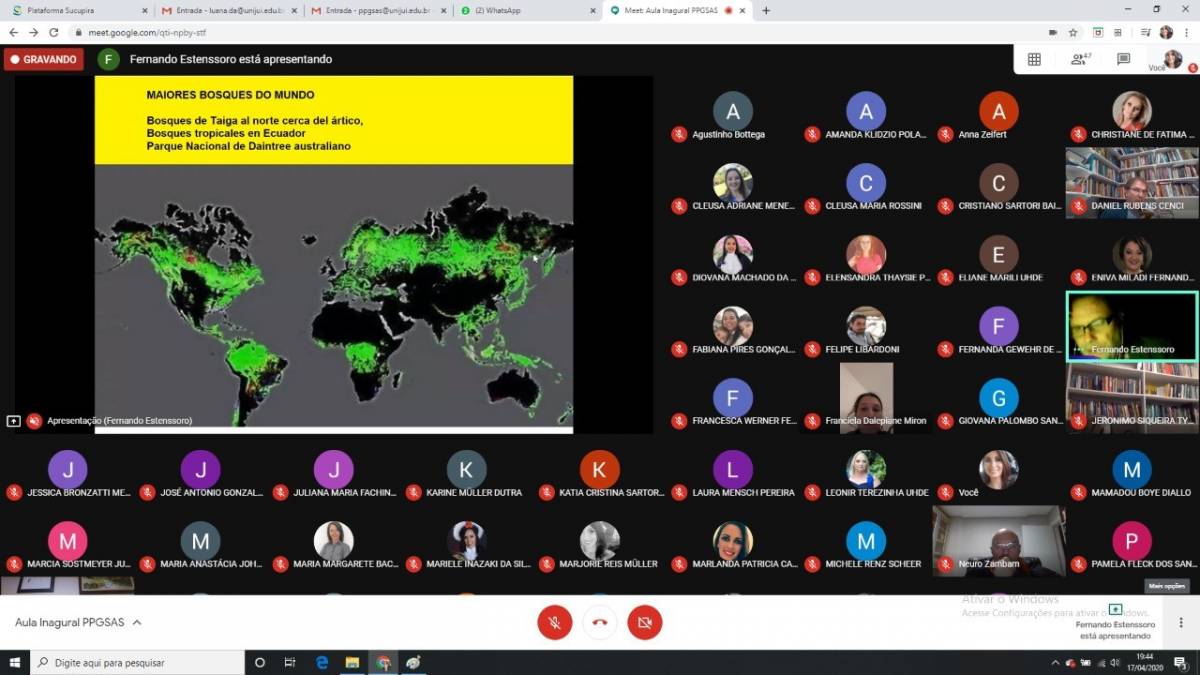Show the participants list icon
Viewport: 1200px width, 675px height.
1080,59
